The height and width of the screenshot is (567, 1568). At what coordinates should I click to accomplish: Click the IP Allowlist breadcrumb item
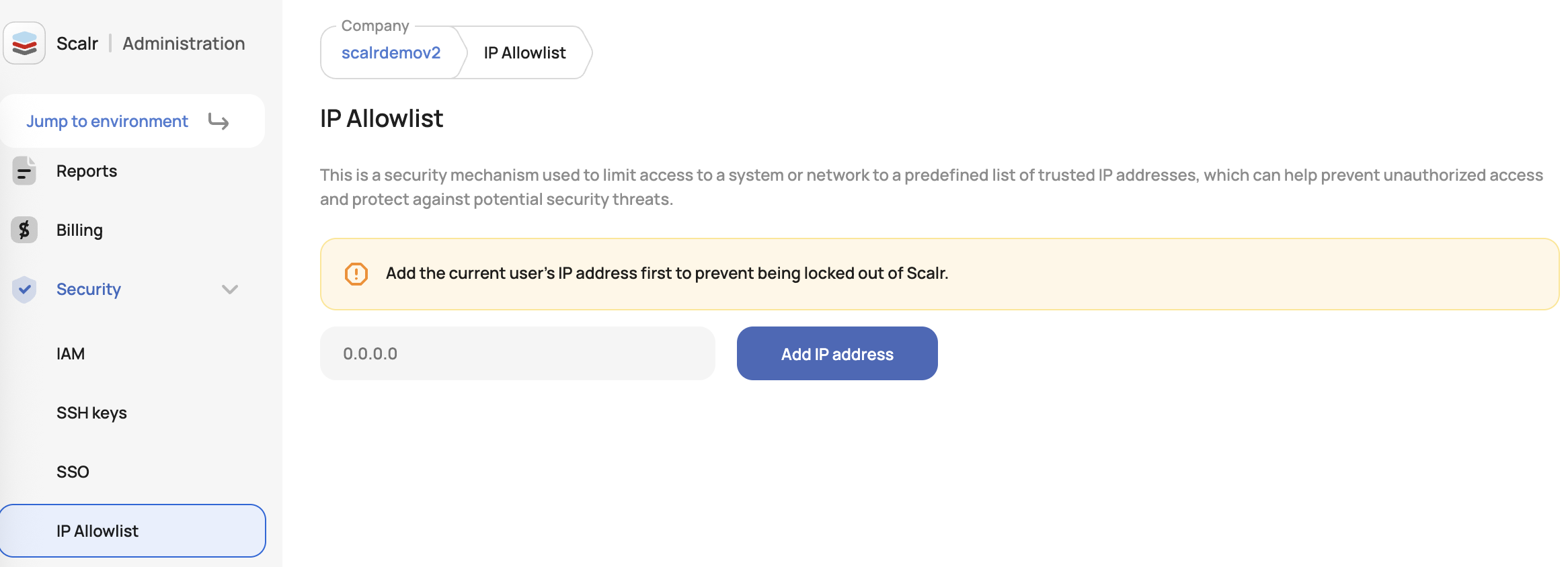(x=525, y=53)
